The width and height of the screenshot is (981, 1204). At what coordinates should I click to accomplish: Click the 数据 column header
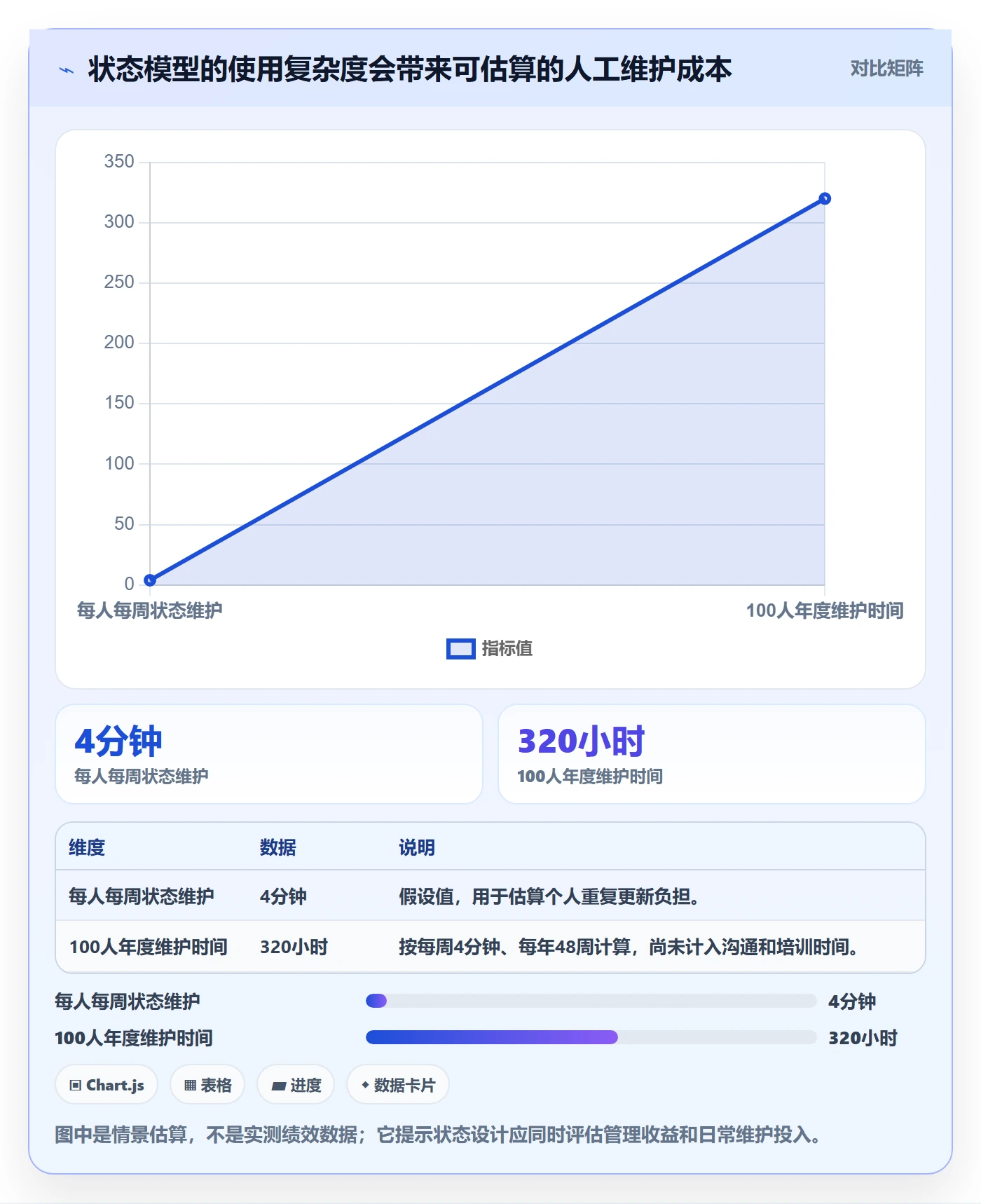point(278,847)
